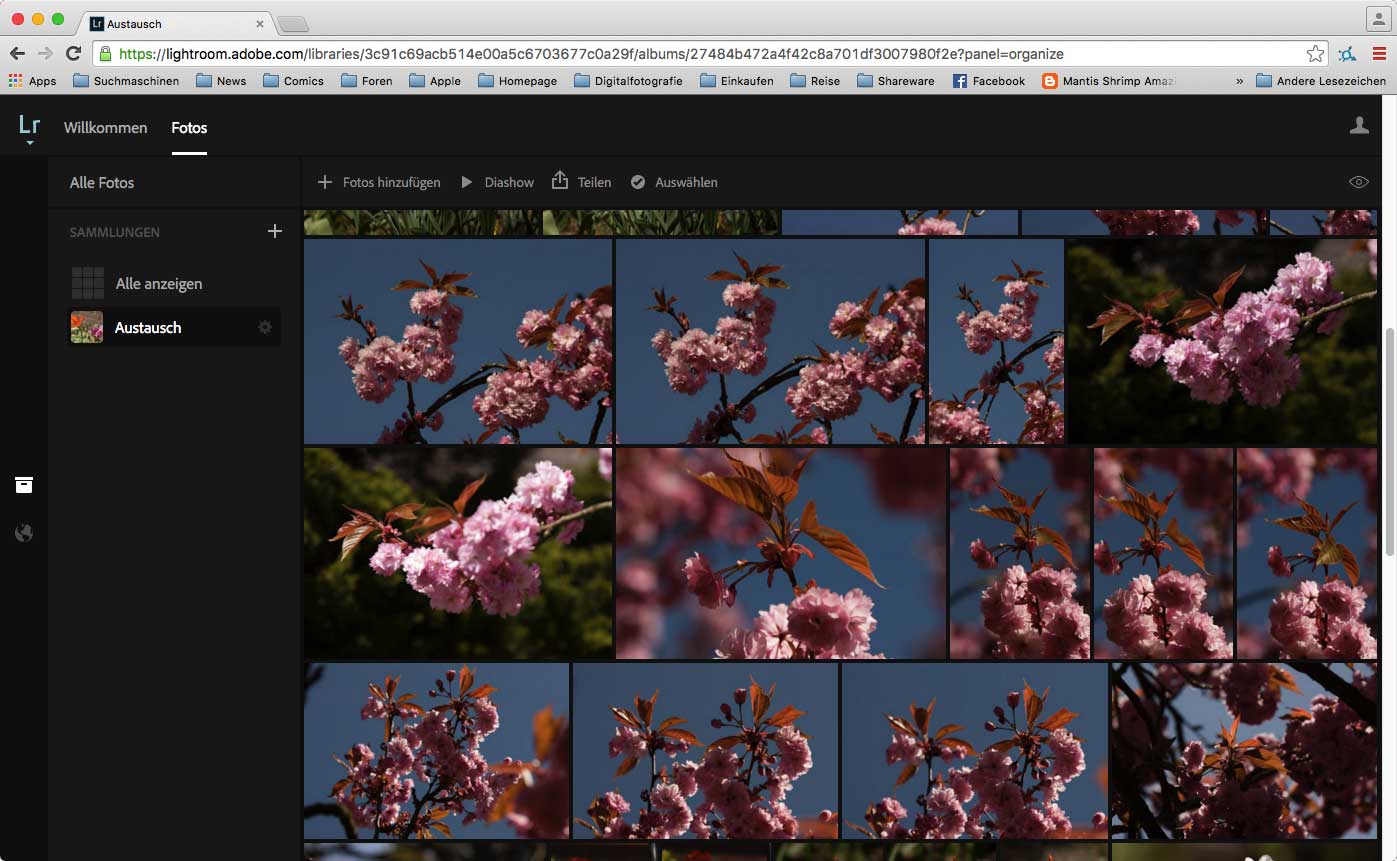Image resolution: width=1397 pixels, height=861 pixels.
Task: Open the user profile icon
Action: (x=1359, y=126)
